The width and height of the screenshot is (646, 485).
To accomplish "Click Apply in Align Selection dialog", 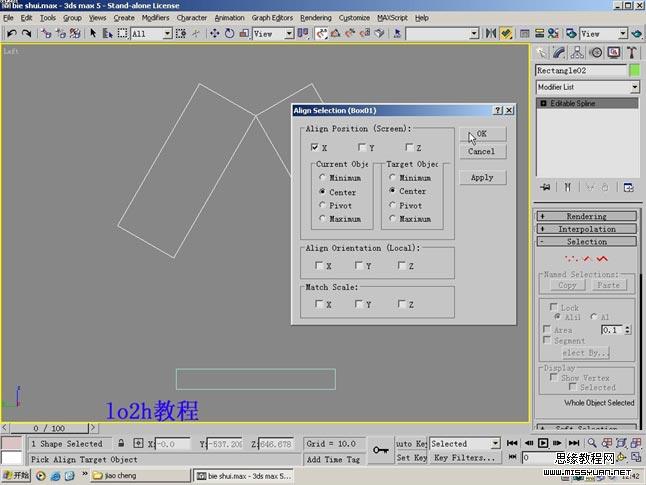I will click(x=483, y=178).
